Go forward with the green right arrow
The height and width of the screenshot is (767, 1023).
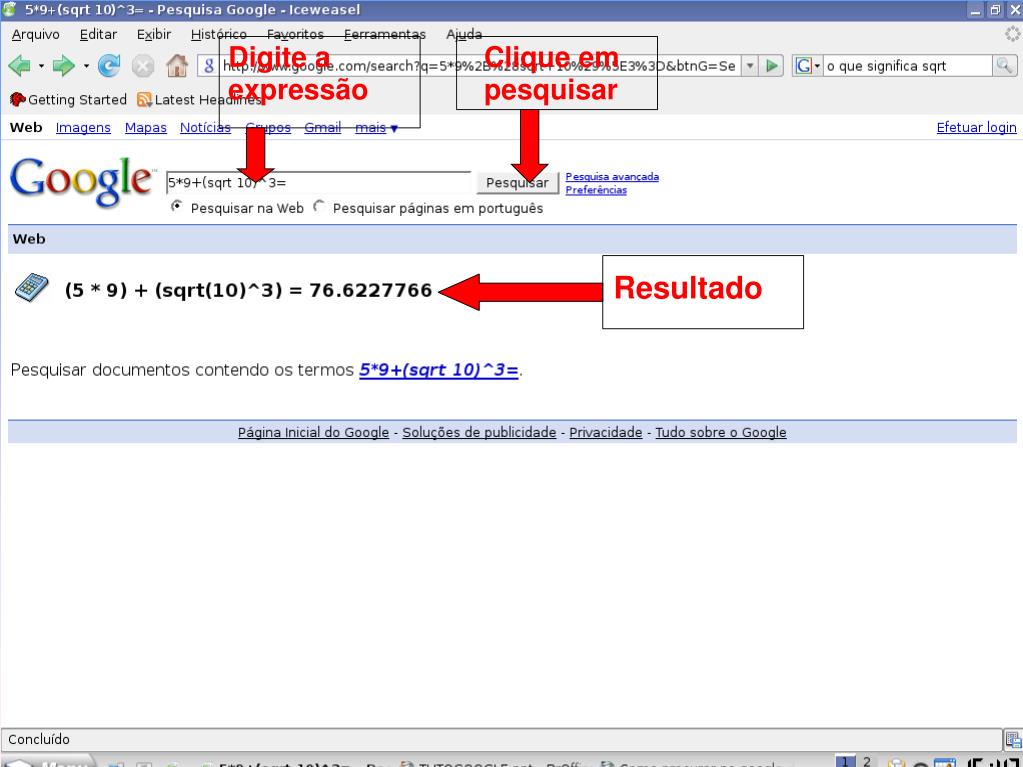point(63,66)
